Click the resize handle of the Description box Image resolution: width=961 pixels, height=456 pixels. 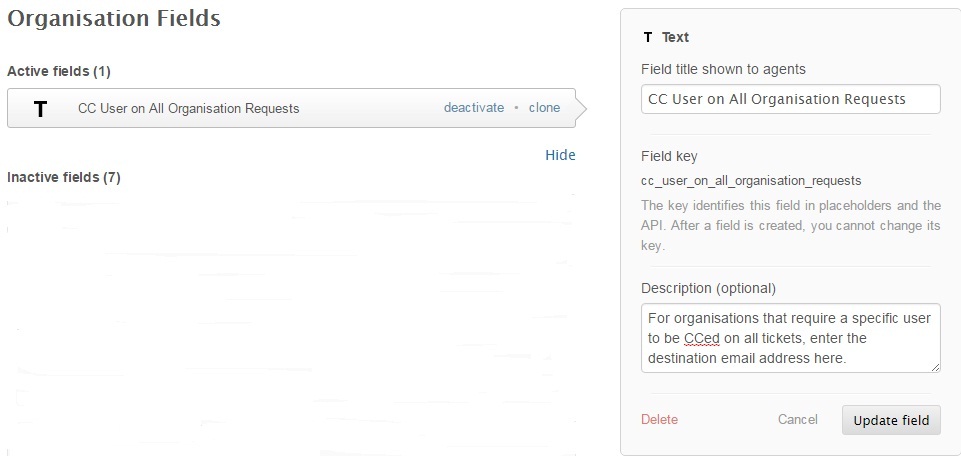pos(935,367)
